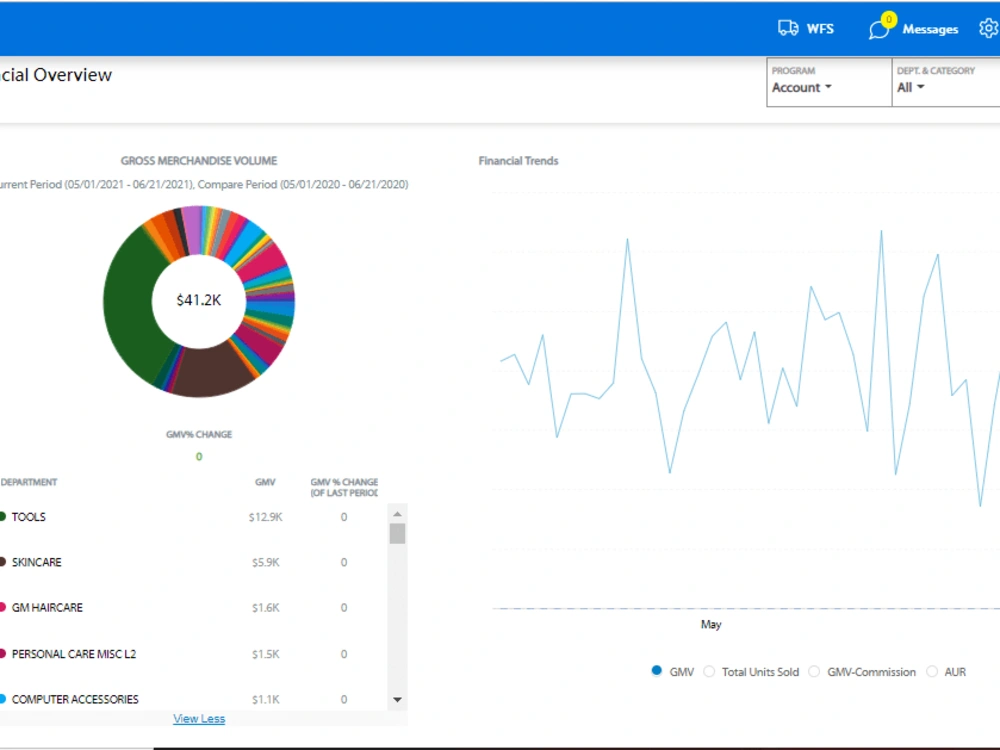1000x750 pixels.
Task: Open Messages chat bubble icon
Action: [878, 30]
